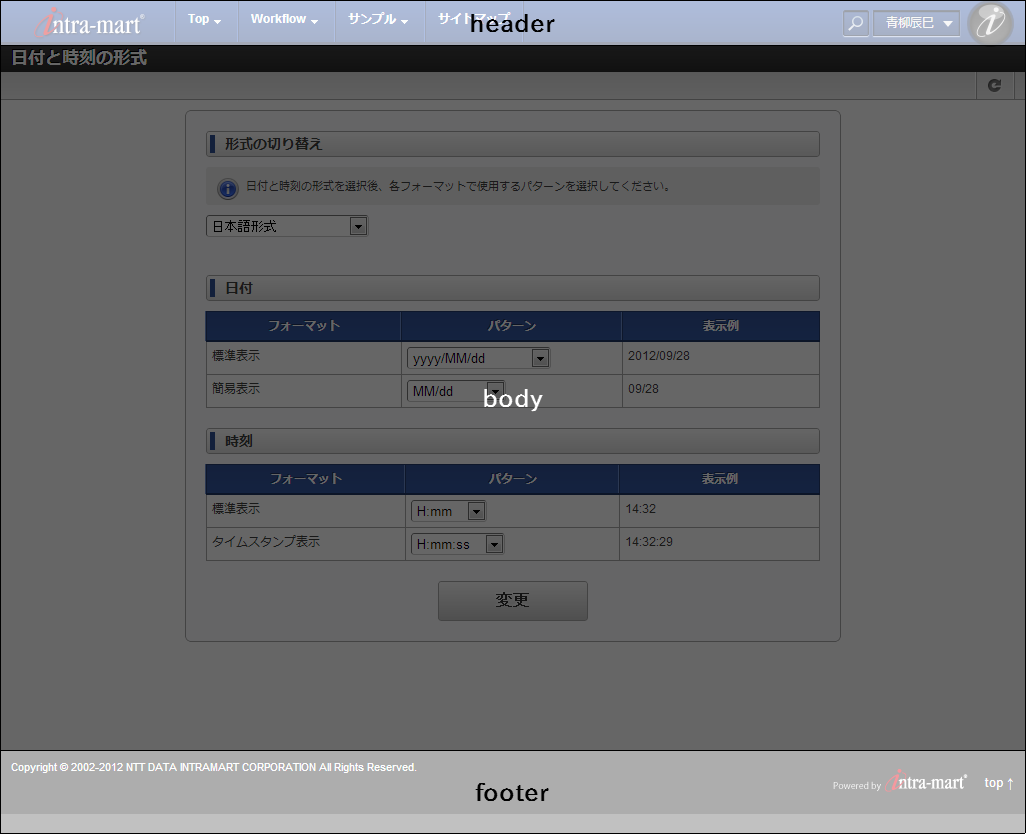
Task: Click the 2012/09/28 example value
Action: [659, 356]
